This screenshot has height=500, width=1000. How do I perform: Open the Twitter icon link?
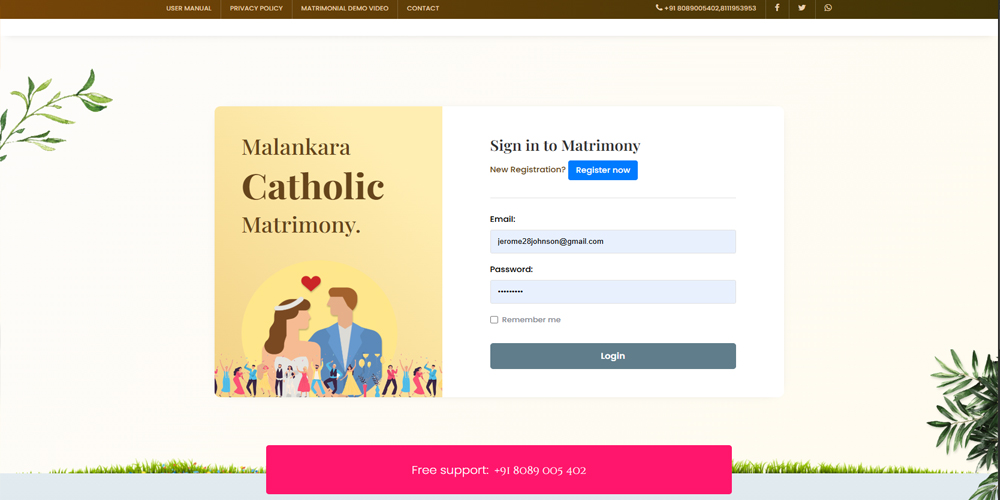tap(802, 8)
